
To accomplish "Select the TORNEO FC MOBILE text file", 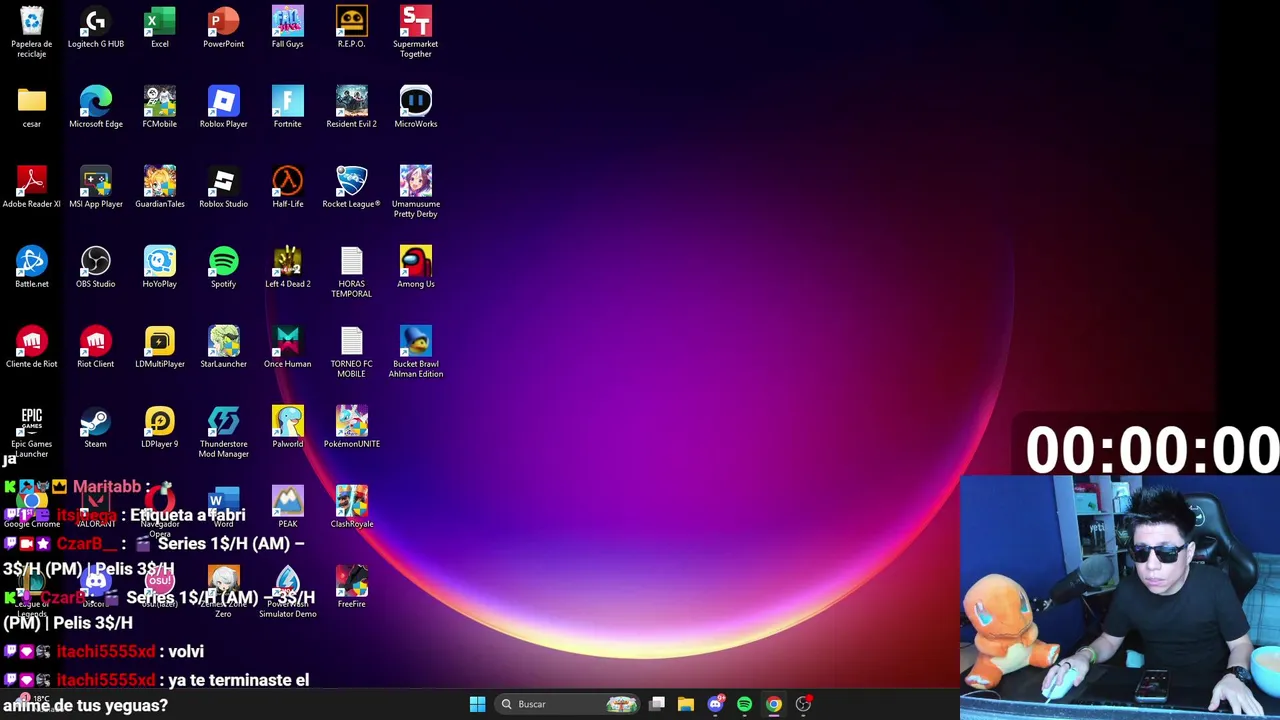I will pyautogui.click(x=352, y=351).
